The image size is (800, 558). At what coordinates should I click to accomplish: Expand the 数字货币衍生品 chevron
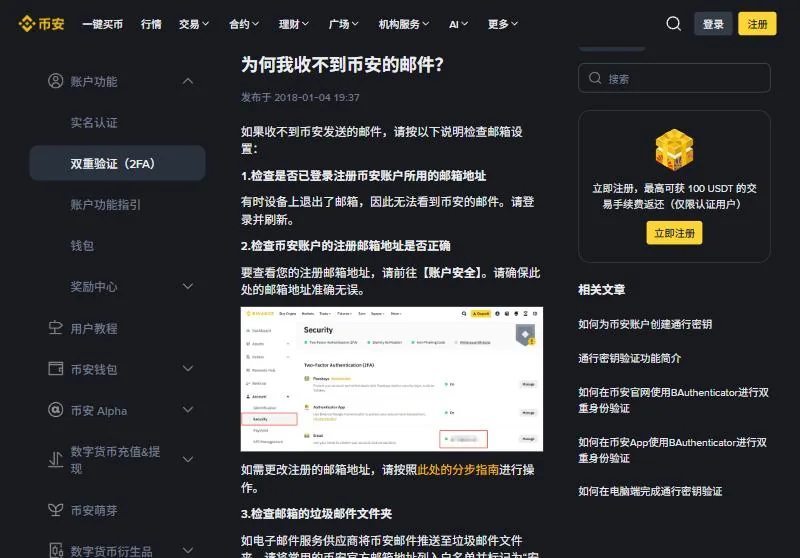pos(188,550)
